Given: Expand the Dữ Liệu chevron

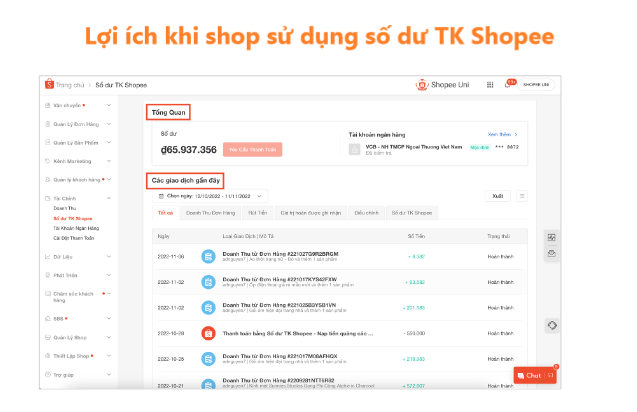Looking at the screenshot, I should tap(109, 257).
